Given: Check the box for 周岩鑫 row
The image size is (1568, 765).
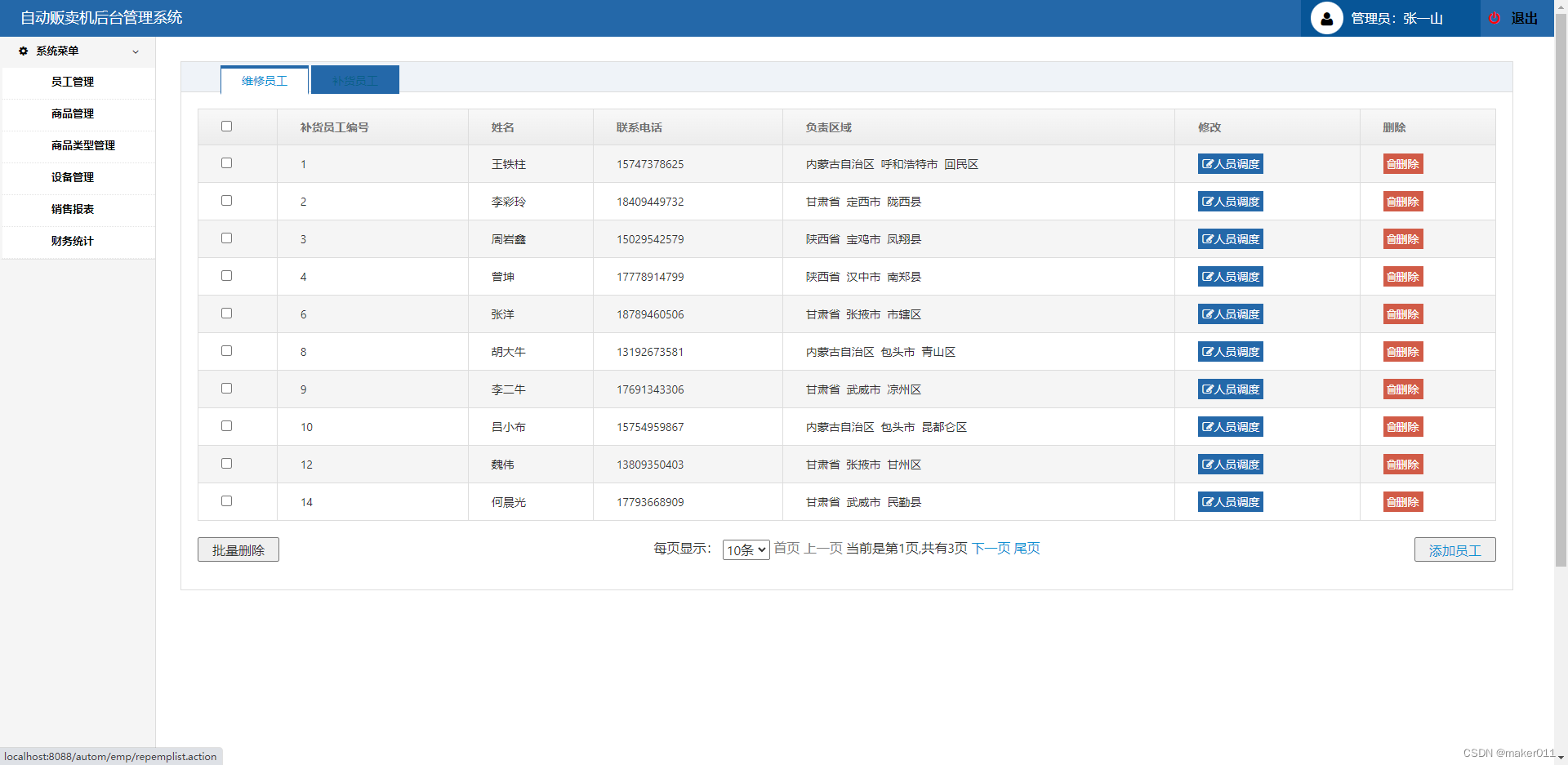Looking at the screenshot, I should click(226, 238).
